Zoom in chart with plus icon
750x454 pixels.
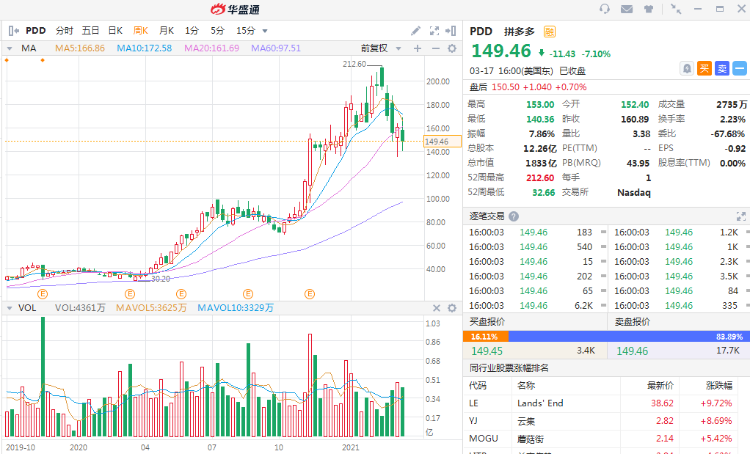coord(418,48)
